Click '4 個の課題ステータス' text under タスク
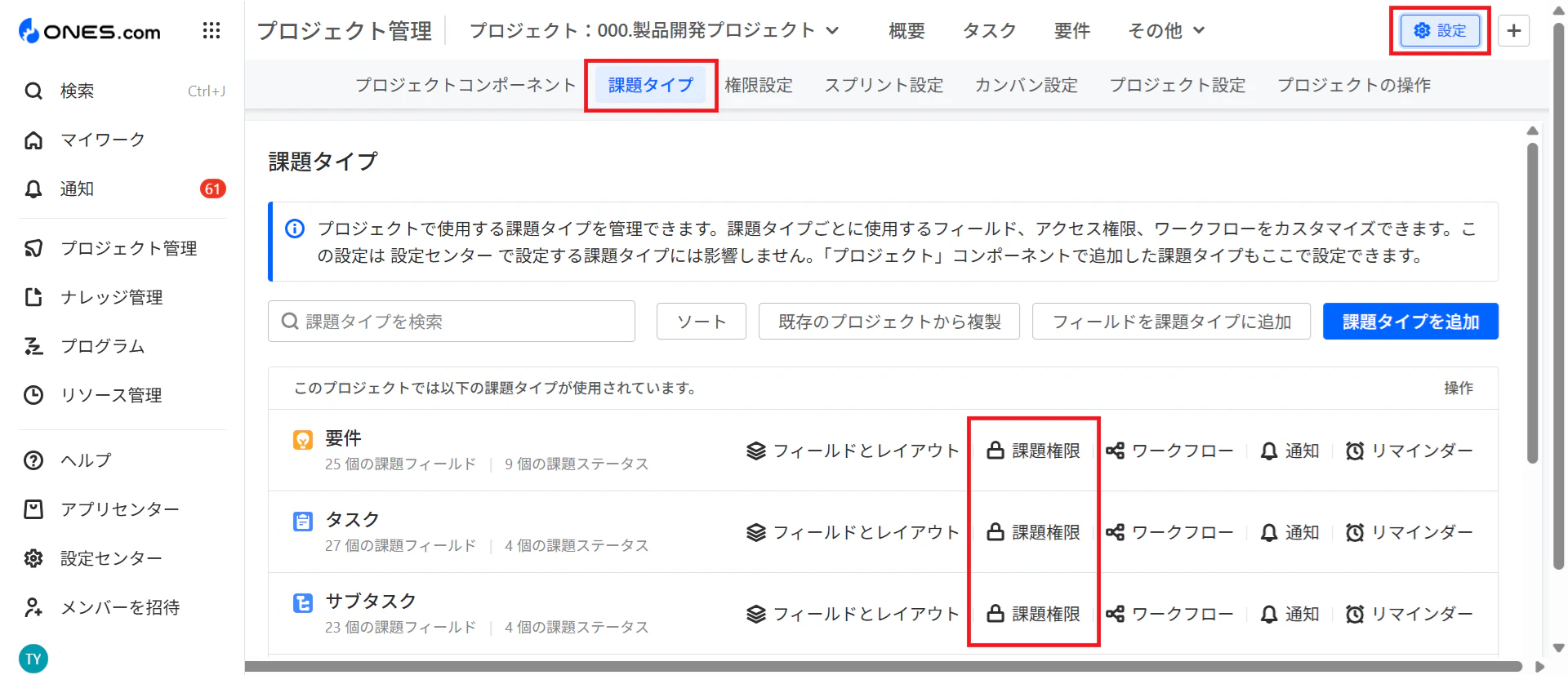Image resolution: width=1568 pixels, height=675 pixels. (x=577, y=545)
